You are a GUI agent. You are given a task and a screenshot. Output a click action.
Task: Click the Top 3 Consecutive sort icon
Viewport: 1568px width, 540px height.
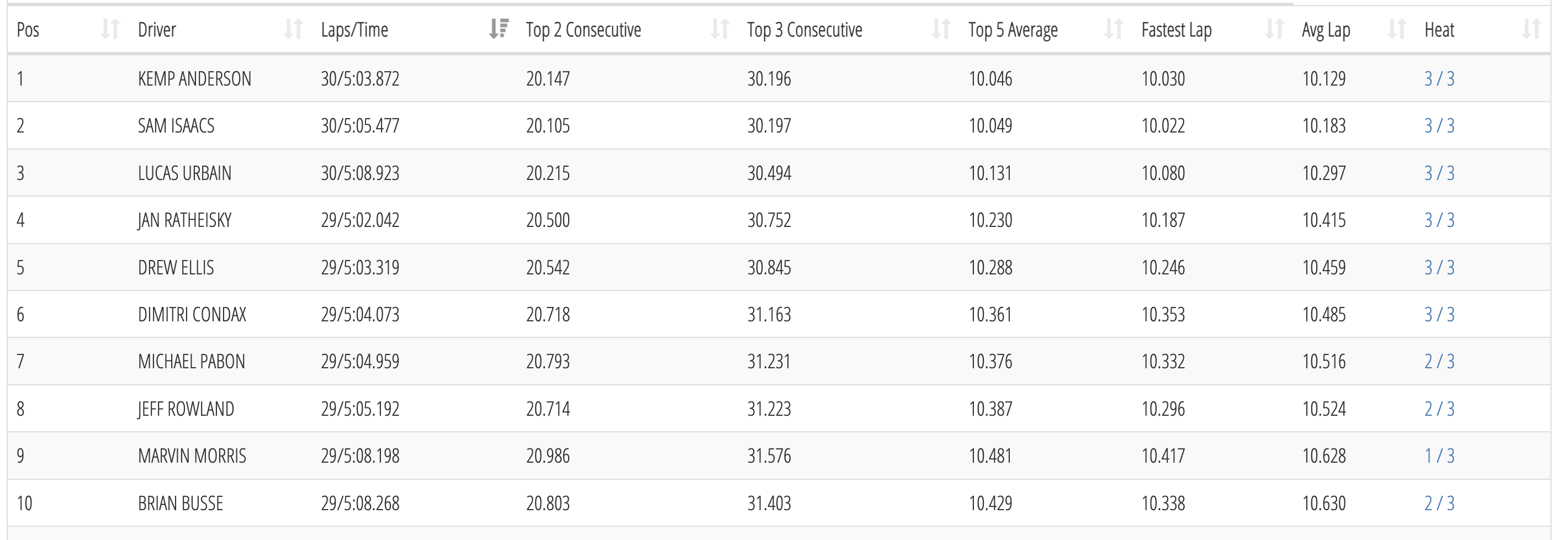point(941,29)
